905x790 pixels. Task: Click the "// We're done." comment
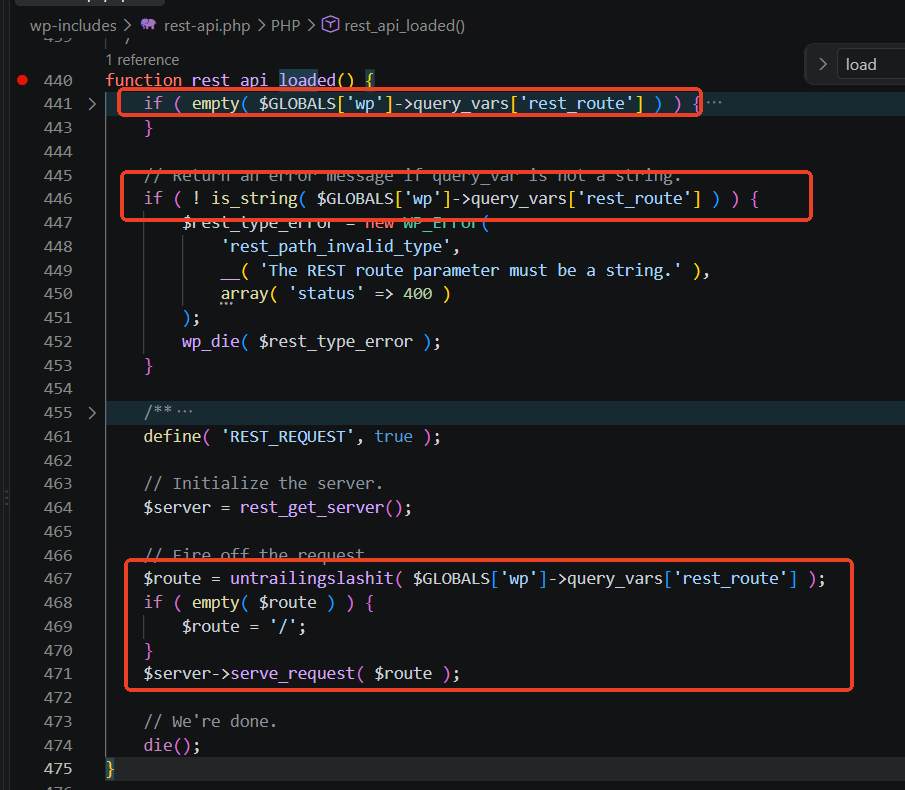click(x=211, y=721)
